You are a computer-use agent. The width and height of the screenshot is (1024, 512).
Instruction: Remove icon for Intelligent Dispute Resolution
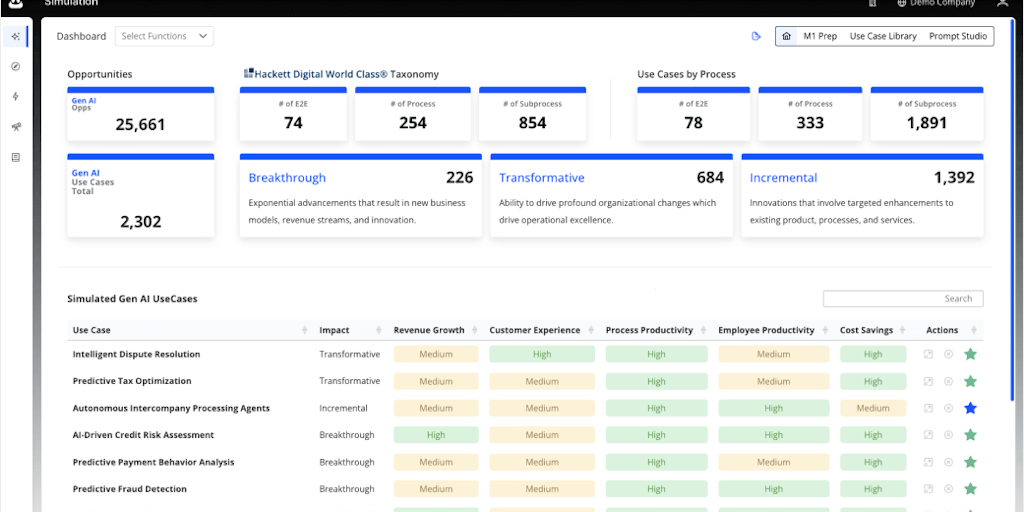(x=948, y=354)
